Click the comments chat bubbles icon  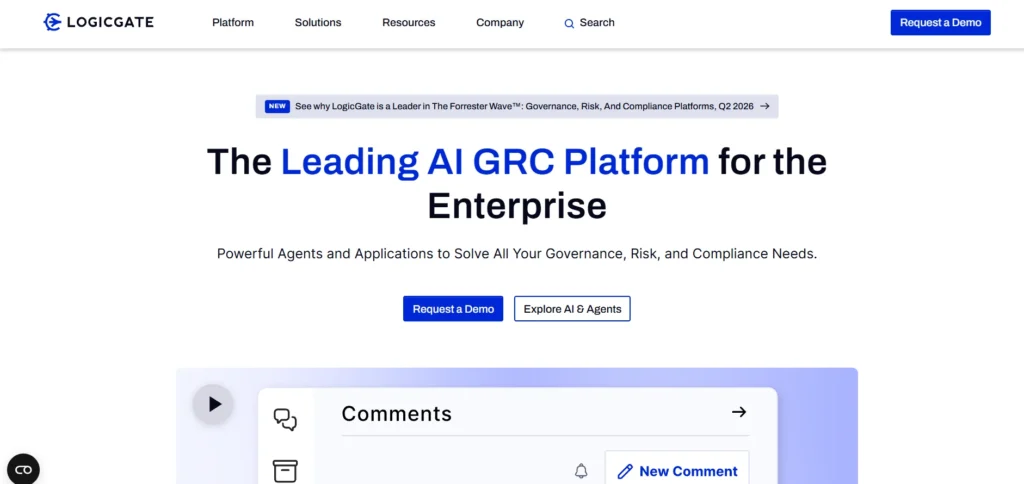[285, 419]
